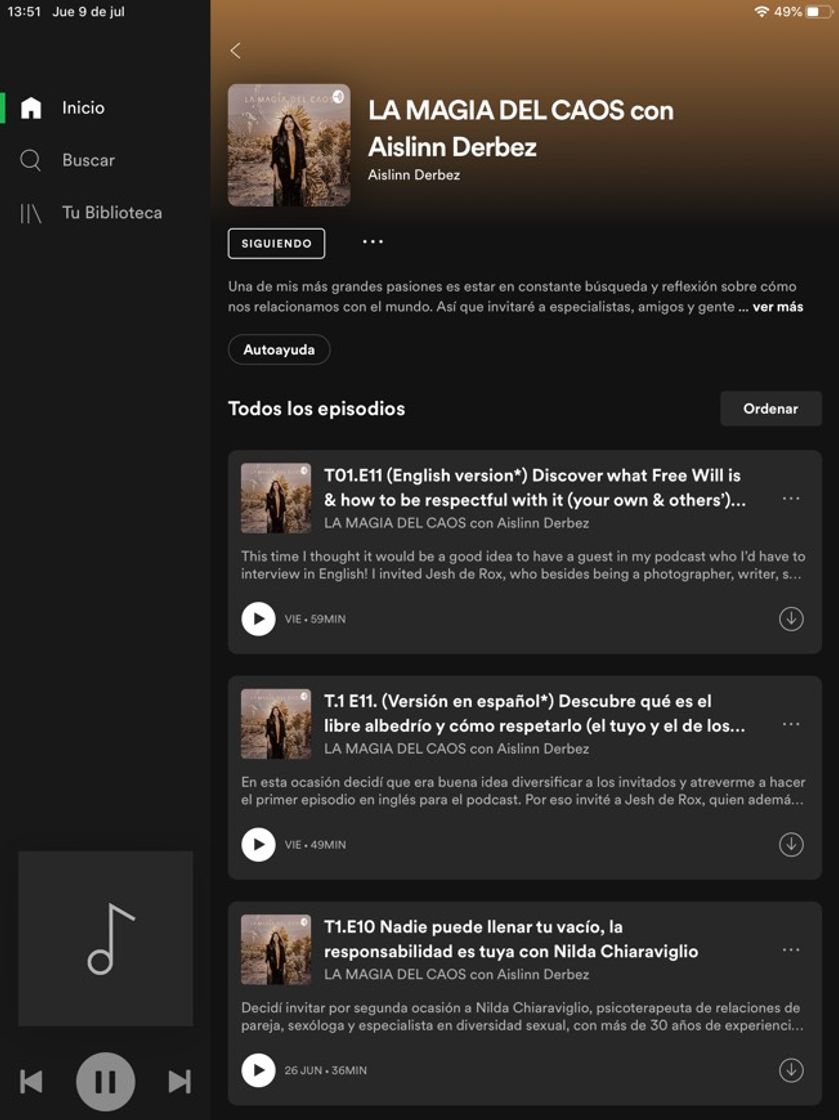This screenshot has height=1120, width=839.
Task: Open the podcast cover artwork
Action: (x=290, y=143)
